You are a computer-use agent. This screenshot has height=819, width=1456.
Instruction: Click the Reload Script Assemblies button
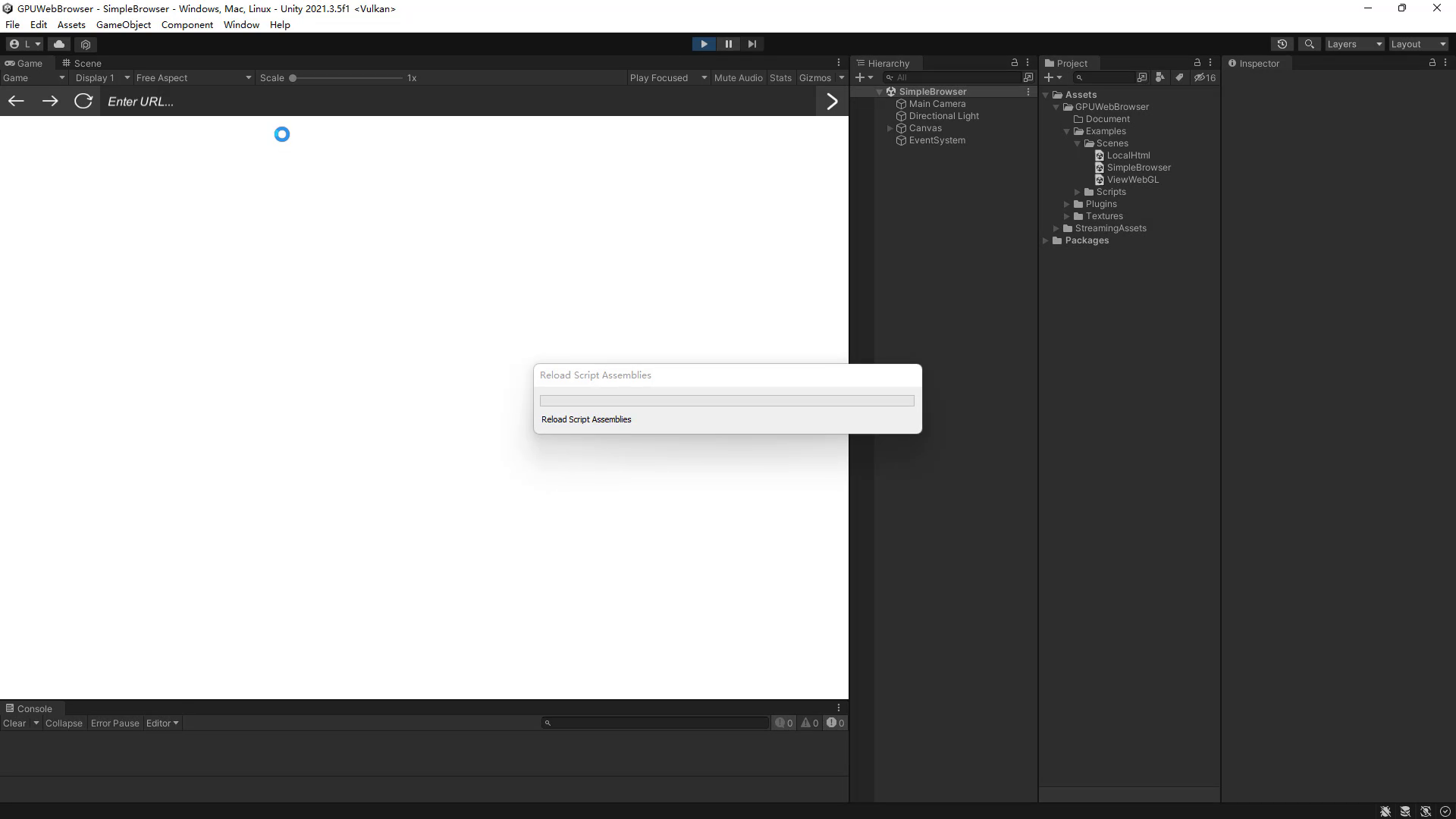click(586, 419)
